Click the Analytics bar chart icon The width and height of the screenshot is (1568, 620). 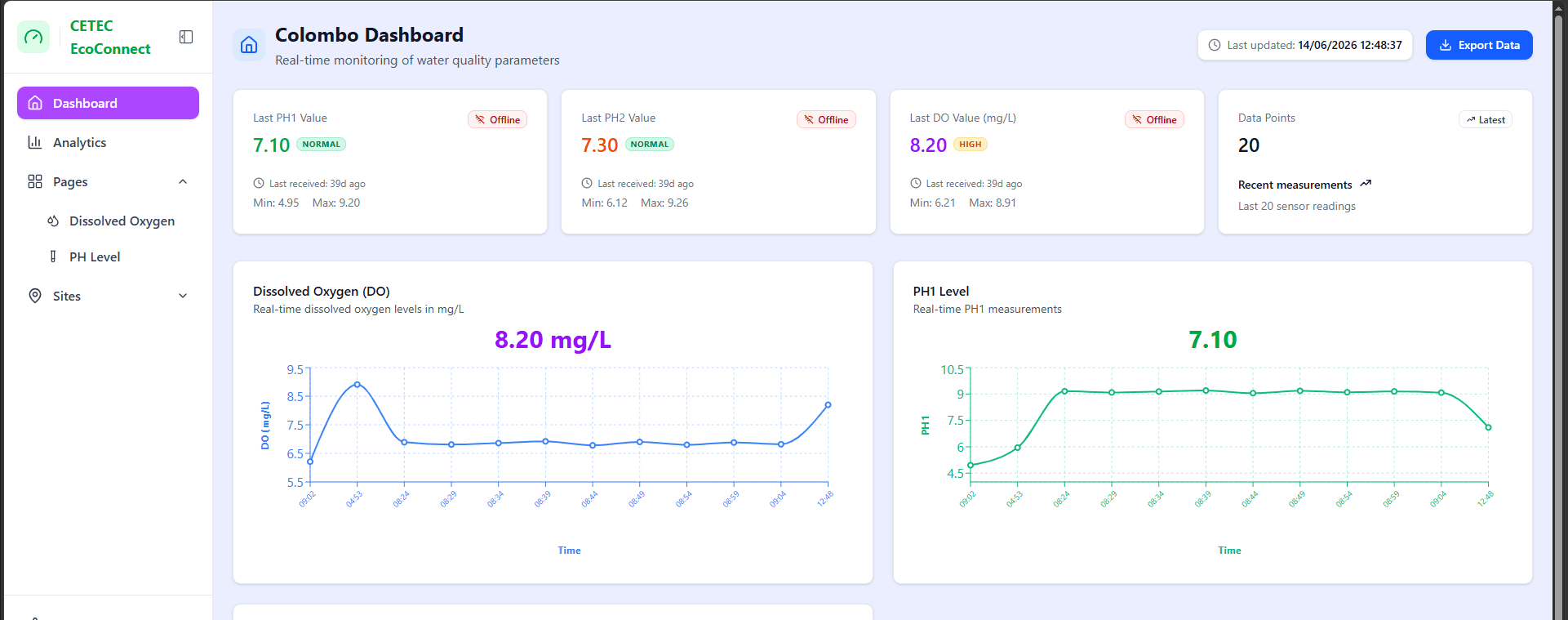coord(35,142)
